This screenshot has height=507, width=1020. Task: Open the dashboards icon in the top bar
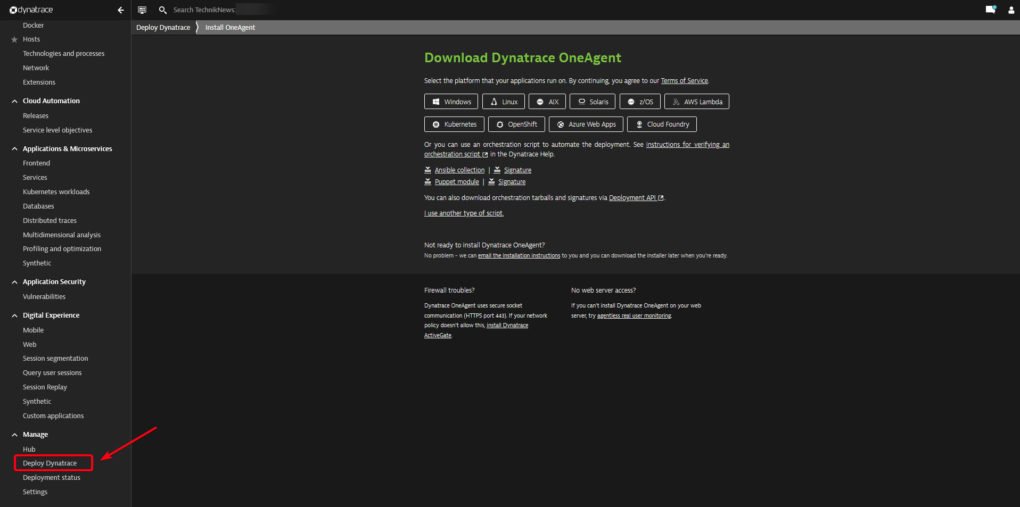point(142,9)
